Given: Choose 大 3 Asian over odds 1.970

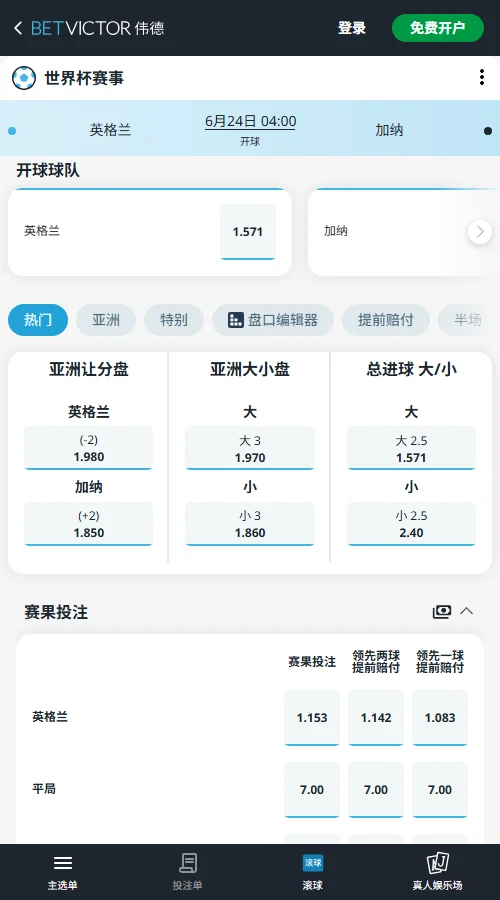Looking at the screenshot, I should [250, 448].
